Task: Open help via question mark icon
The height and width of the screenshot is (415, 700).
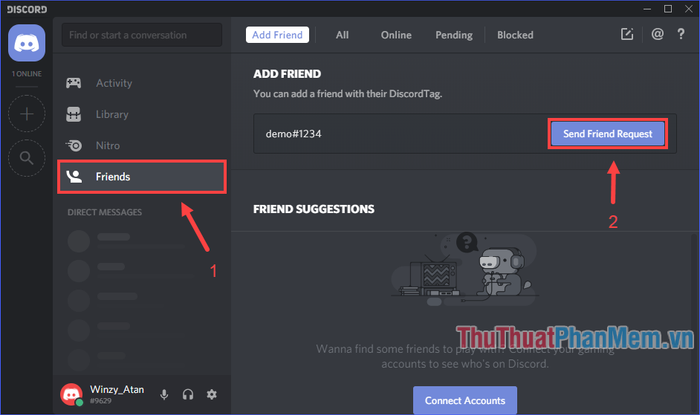Action: pos(685,35)
